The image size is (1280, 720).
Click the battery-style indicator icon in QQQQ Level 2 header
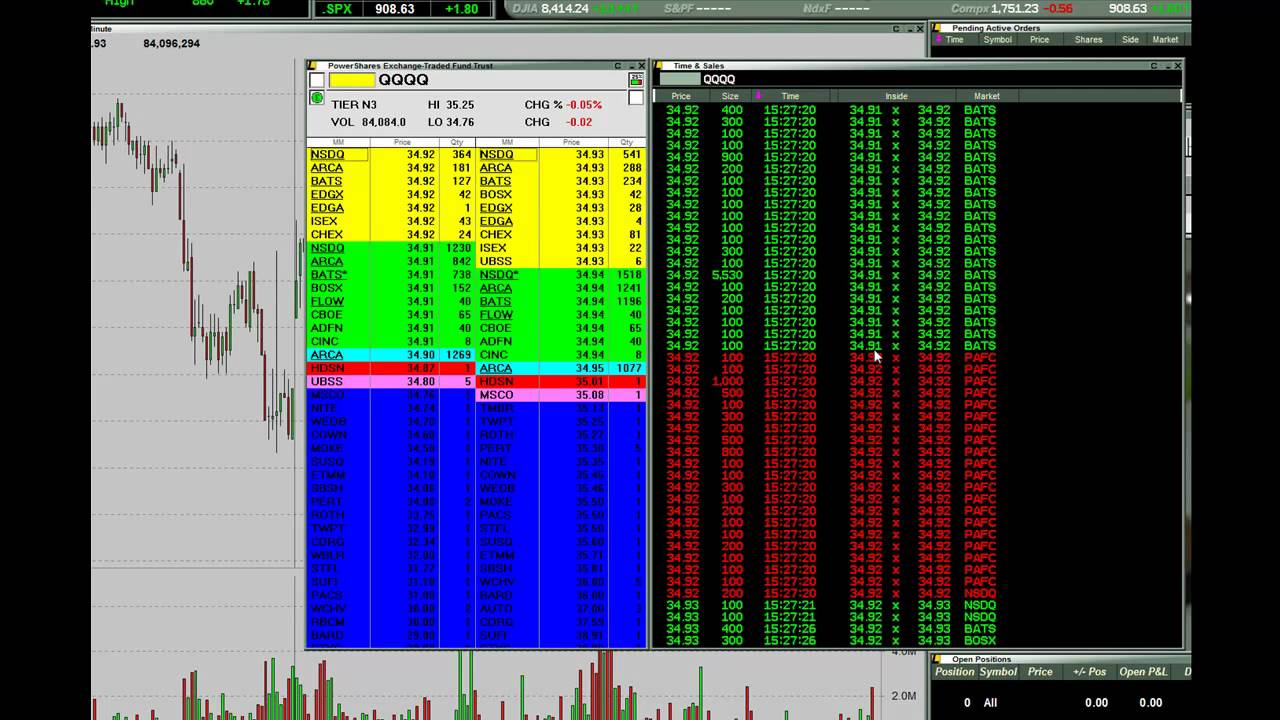tap(636, 80)
